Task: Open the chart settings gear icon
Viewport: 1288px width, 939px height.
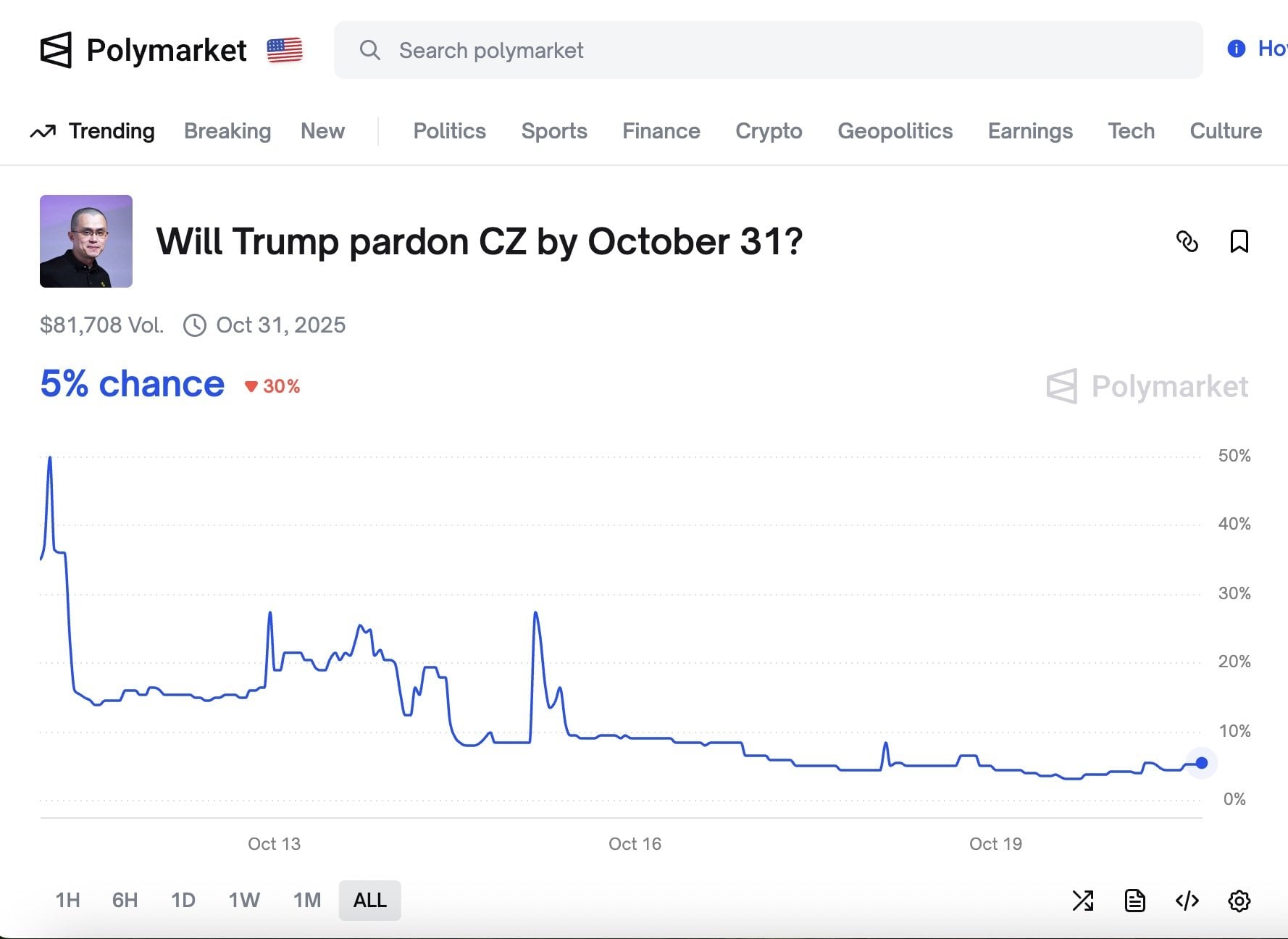Action: click(x=1239, y=901)
